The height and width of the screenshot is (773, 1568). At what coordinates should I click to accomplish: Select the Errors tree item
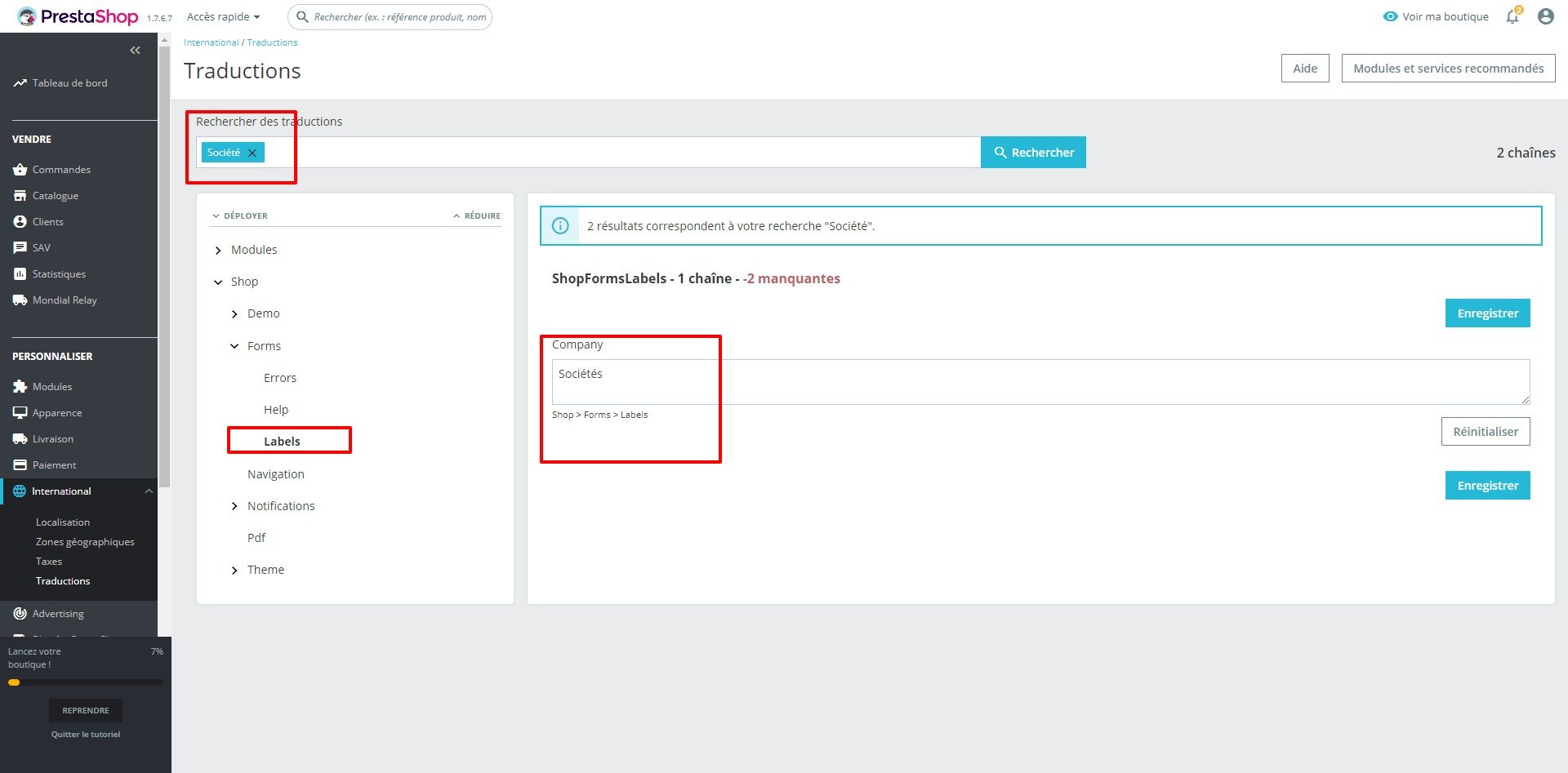point(280,378)
